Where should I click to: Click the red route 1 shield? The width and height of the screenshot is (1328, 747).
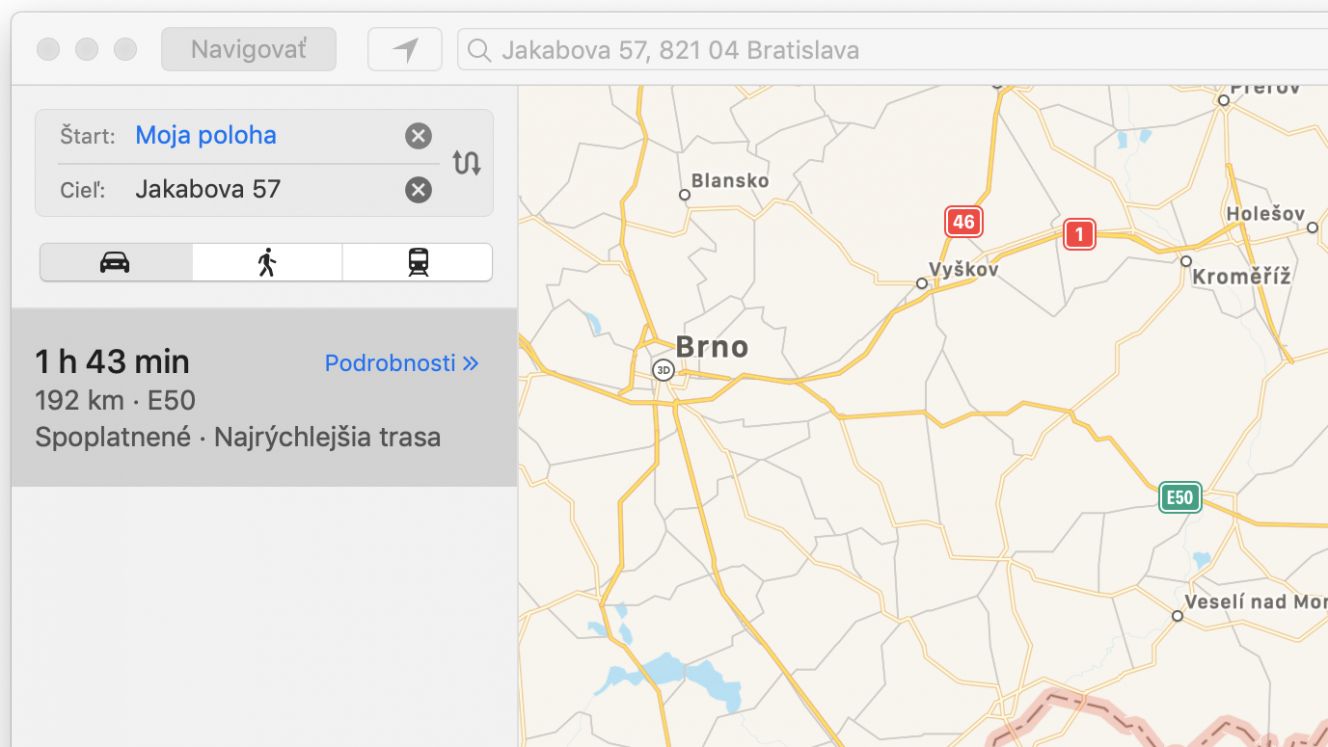(x=1079, y=235)
